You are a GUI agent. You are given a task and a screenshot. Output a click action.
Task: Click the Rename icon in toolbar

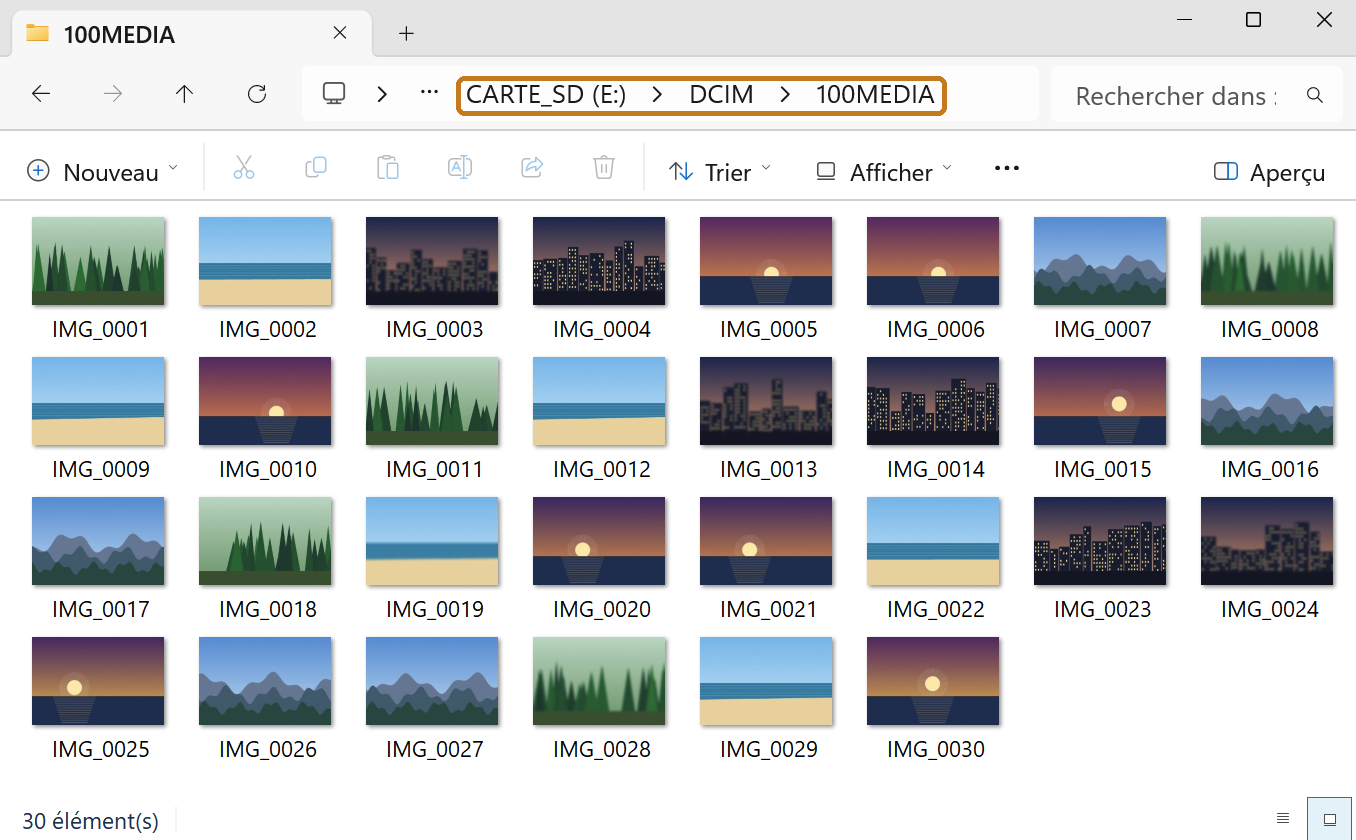(x=459, y=168)
